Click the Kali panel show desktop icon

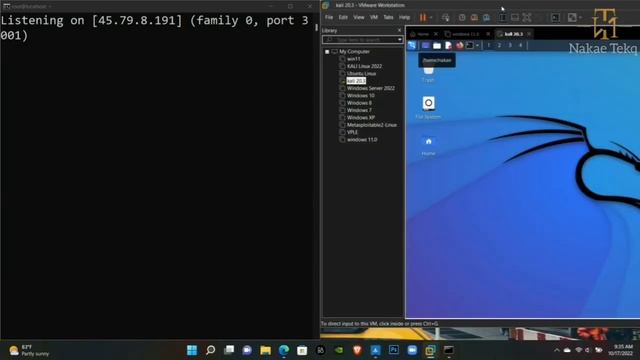[x=425, y=45]
